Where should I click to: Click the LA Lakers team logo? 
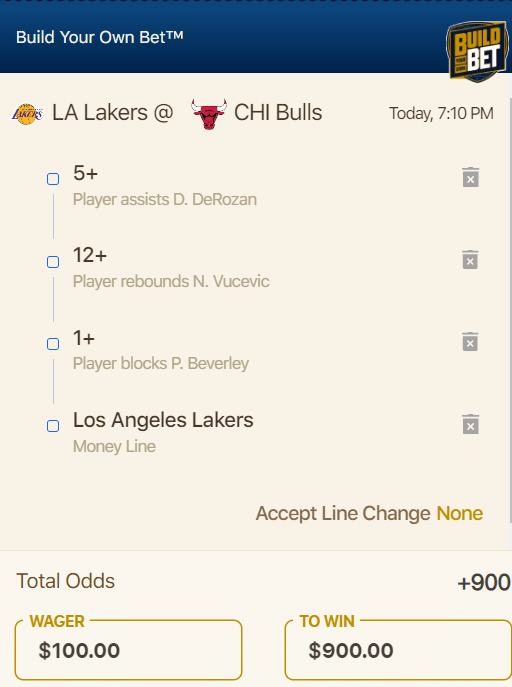pos(27,114)
